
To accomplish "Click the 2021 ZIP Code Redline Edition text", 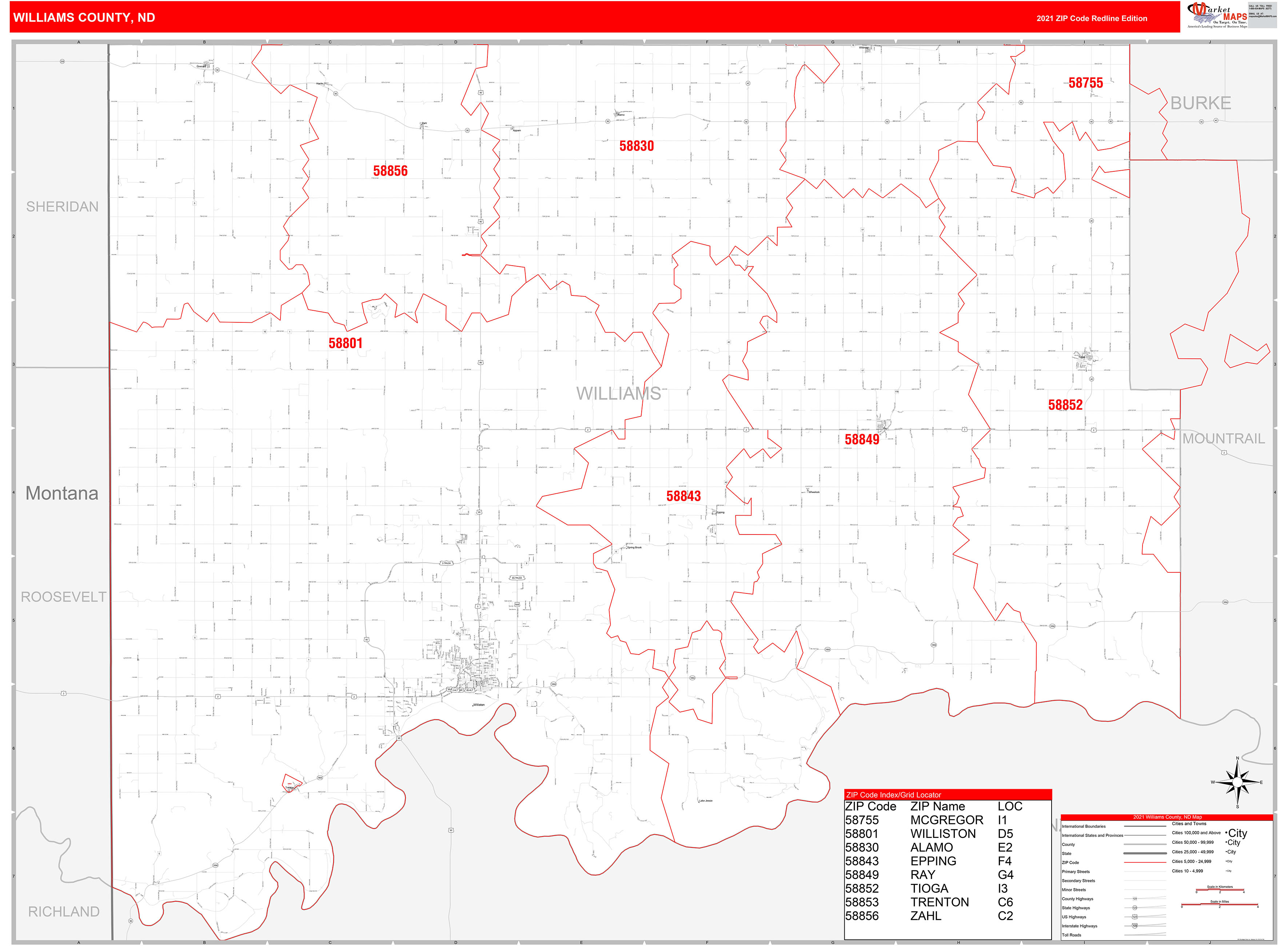I will (x=1092, y=18).
